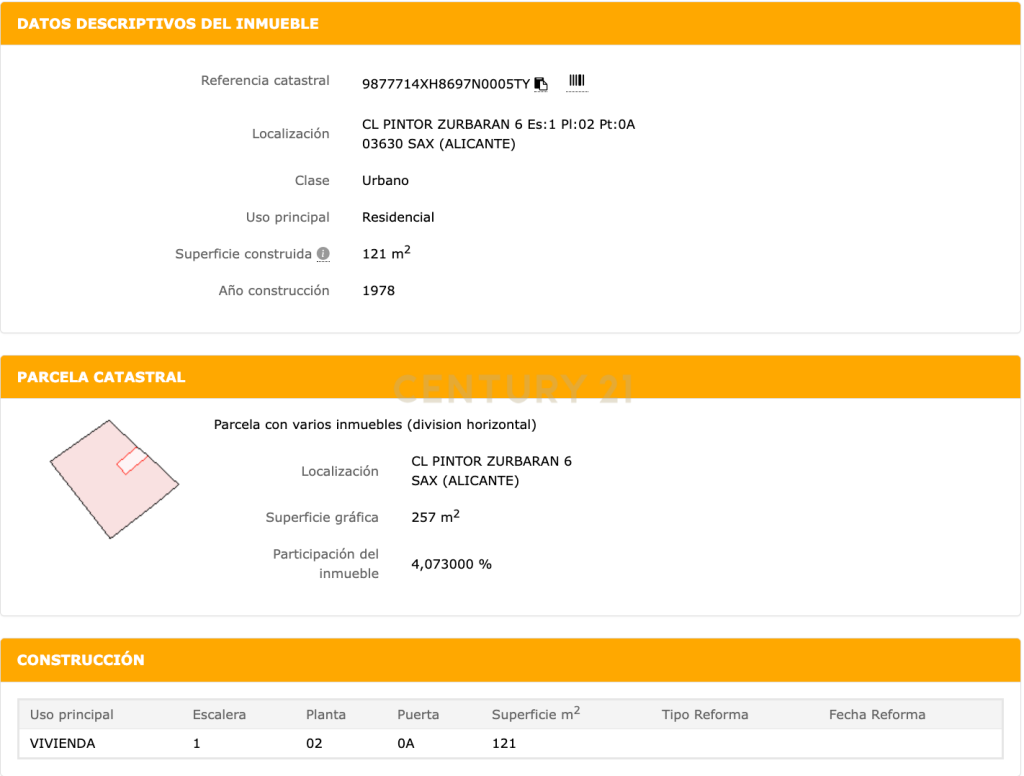The height and width of the screenshot is (776, 1024).
Task: Click the construction year 1978
Action: click(378, 291)
